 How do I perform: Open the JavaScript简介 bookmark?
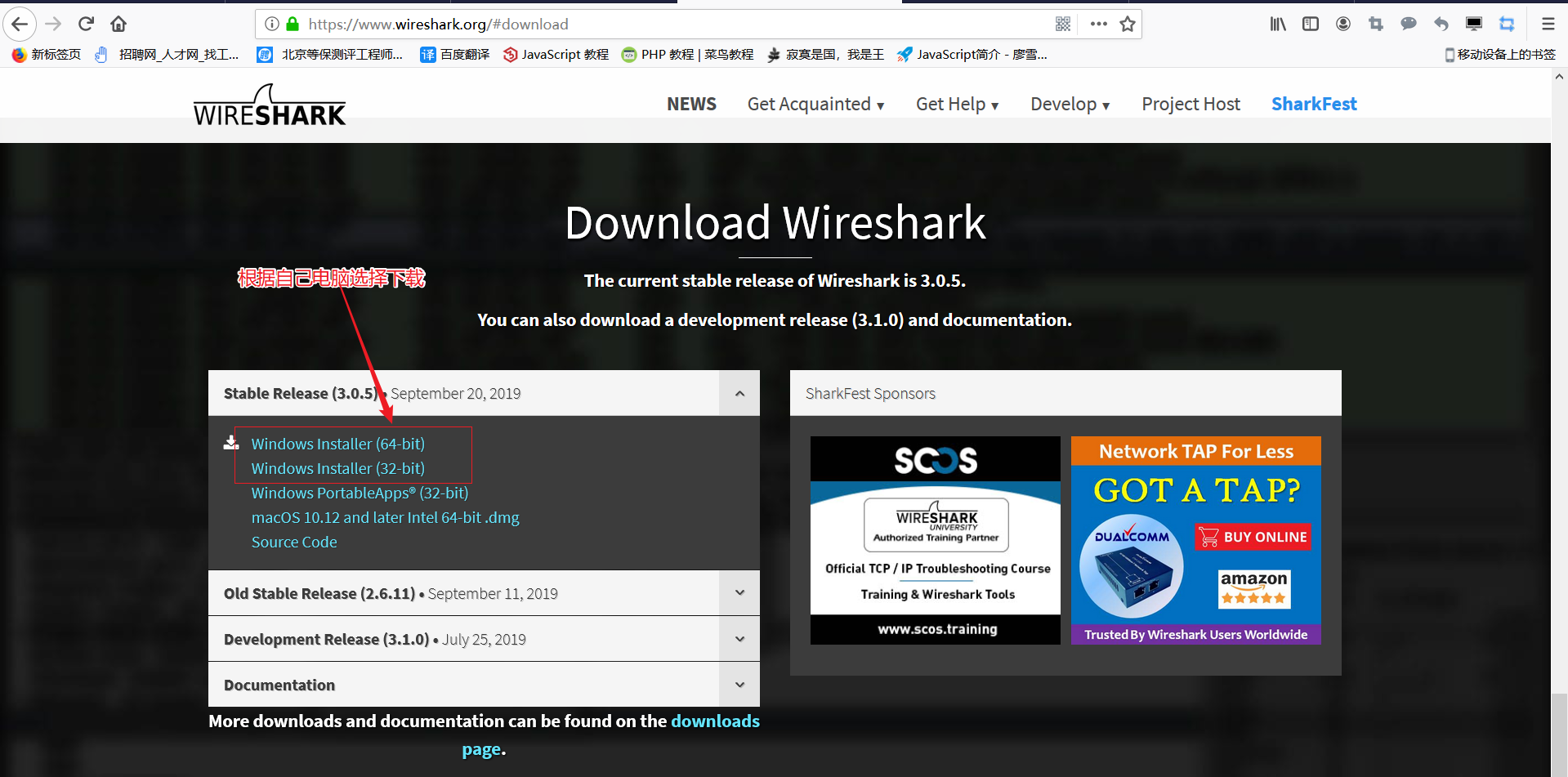[x=972, y=54]
